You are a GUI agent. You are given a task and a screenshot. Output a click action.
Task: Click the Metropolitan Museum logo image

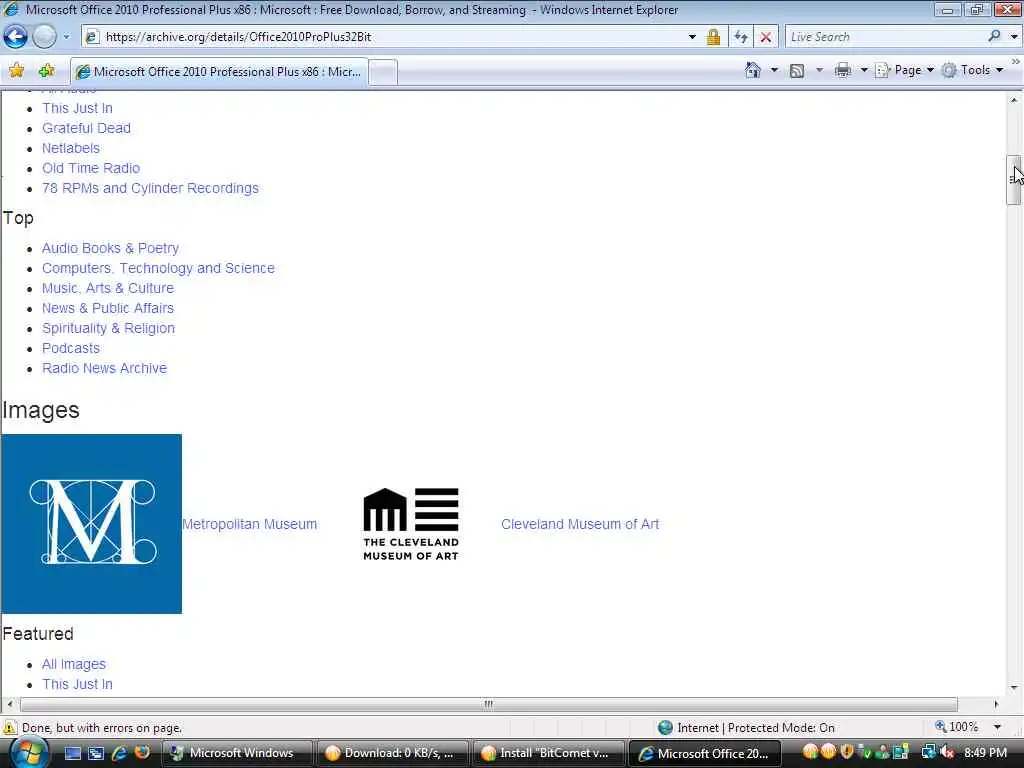point(91,524)
